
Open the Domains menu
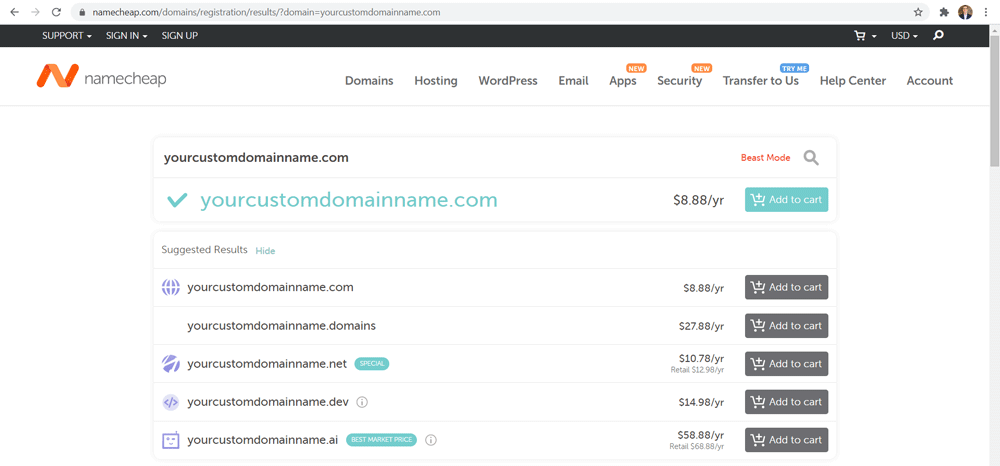pos(369,81)
